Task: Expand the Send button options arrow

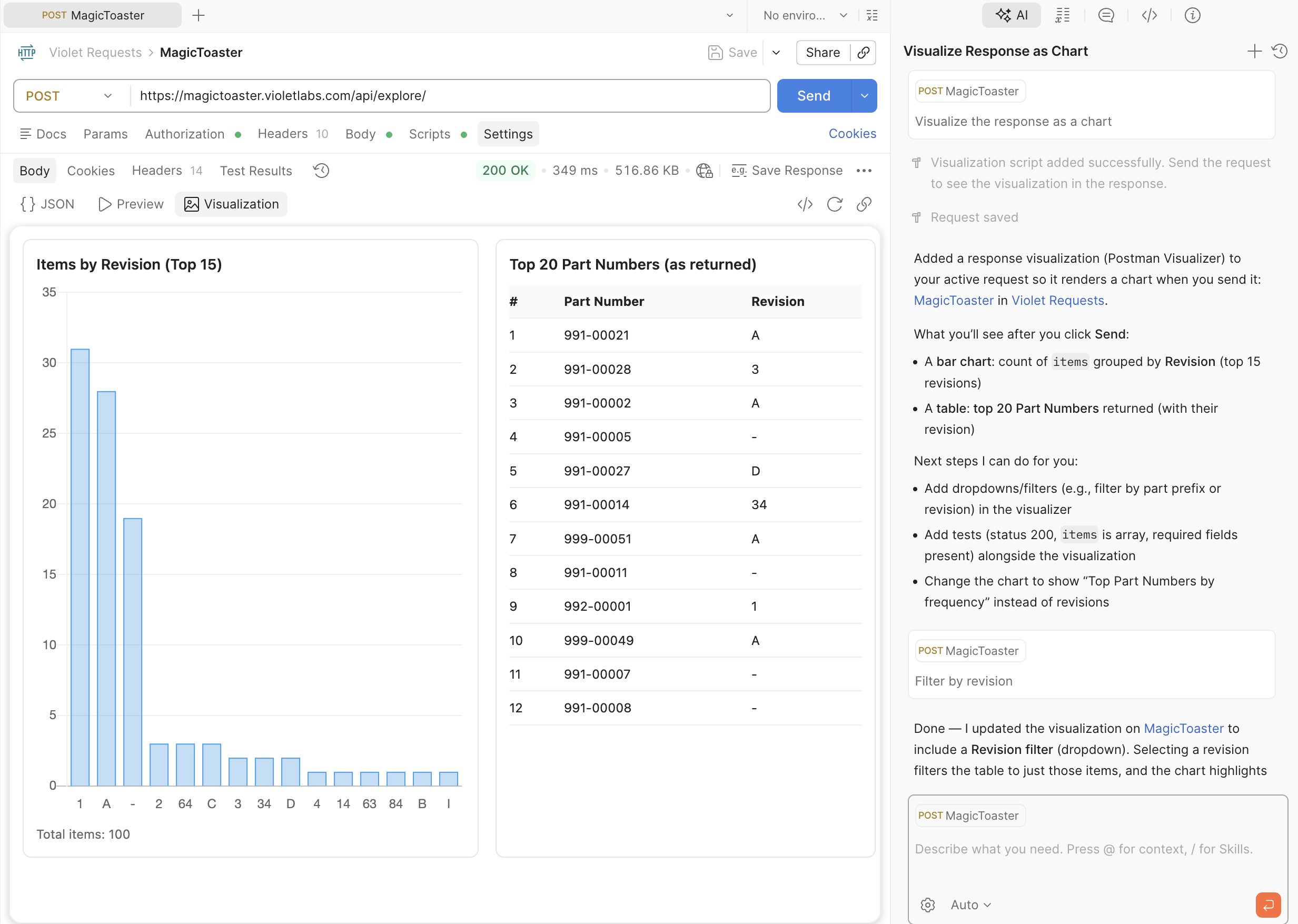Action: 865,96
